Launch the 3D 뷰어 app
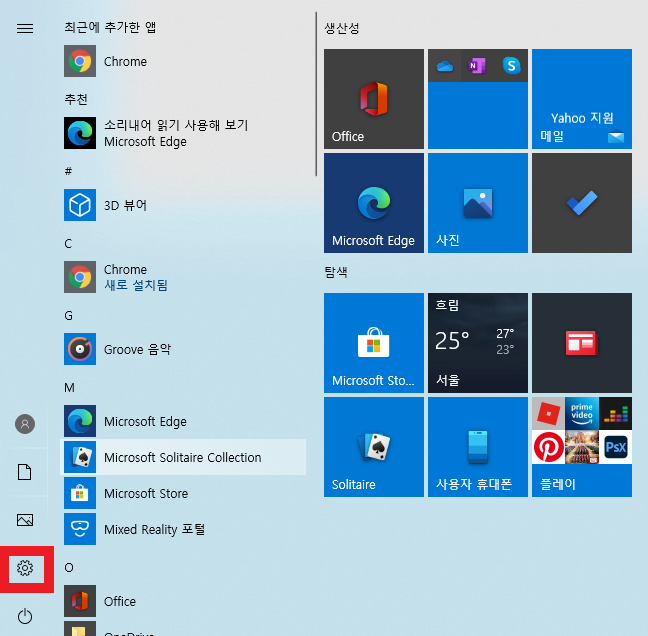 click(184, 205)
